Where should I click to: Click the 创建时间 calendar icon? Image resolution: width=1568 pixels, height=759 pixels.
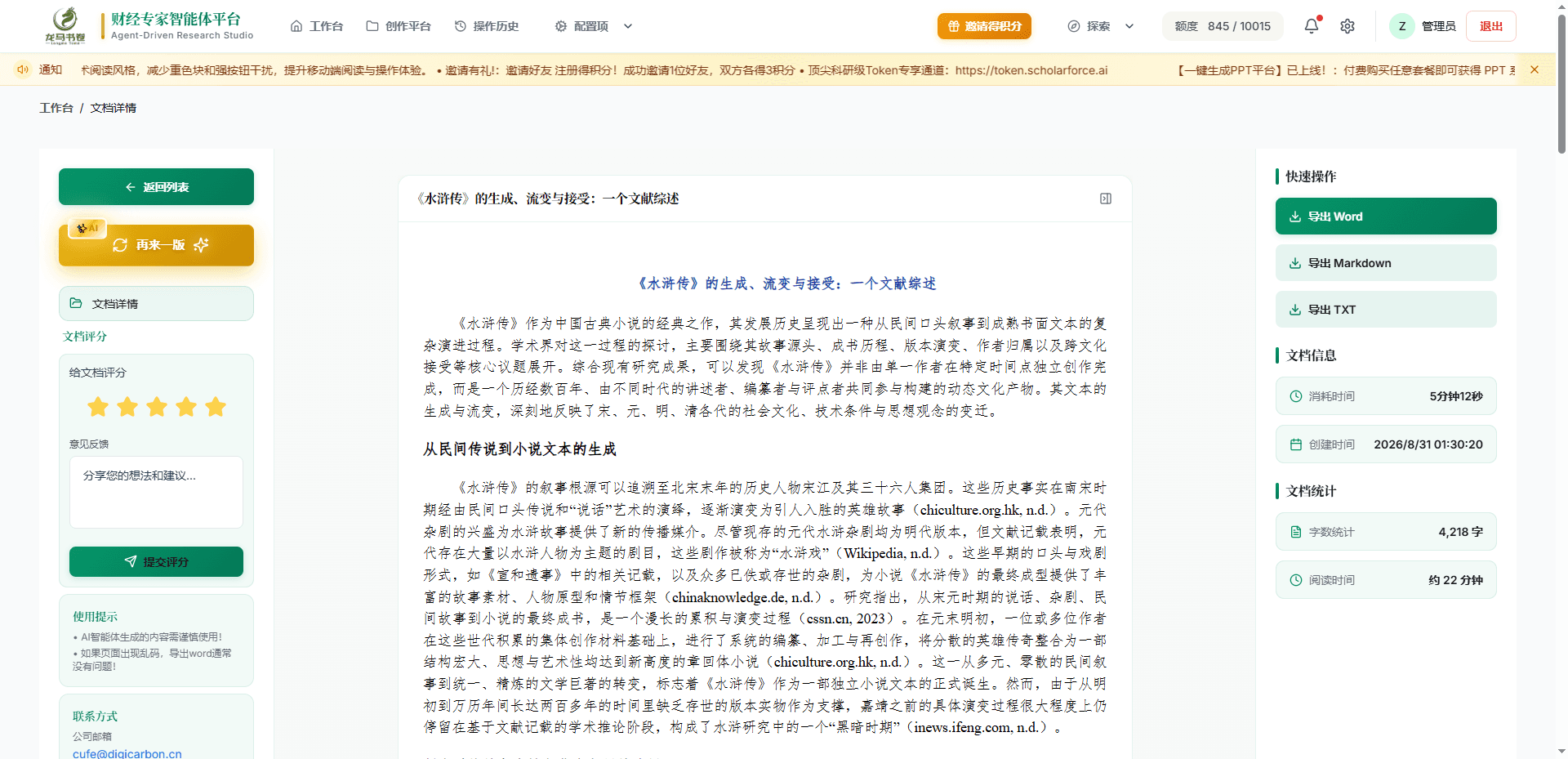click(x=1295, y=444)
